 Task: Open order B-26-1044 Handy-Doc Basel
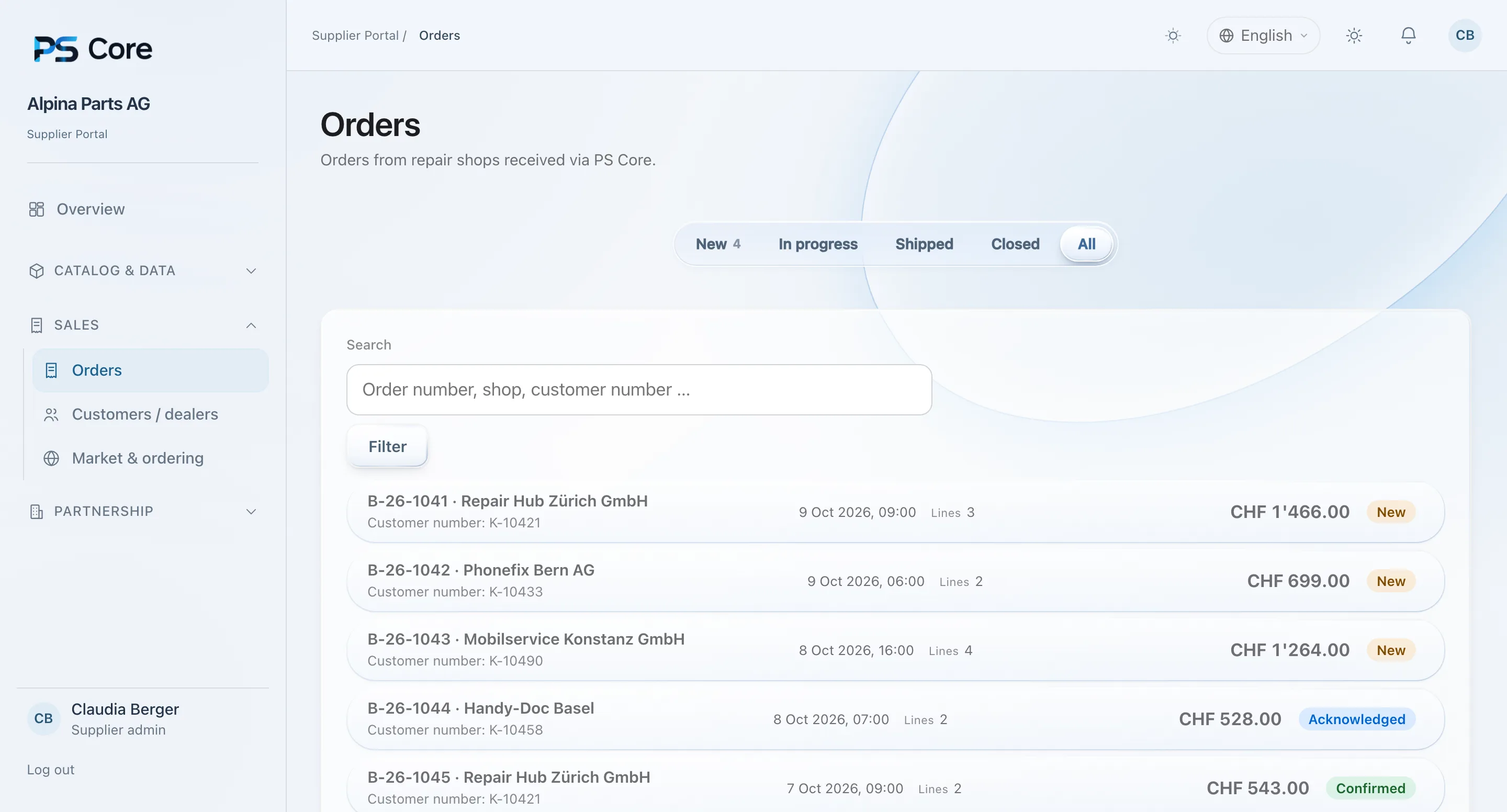(895, 719)
